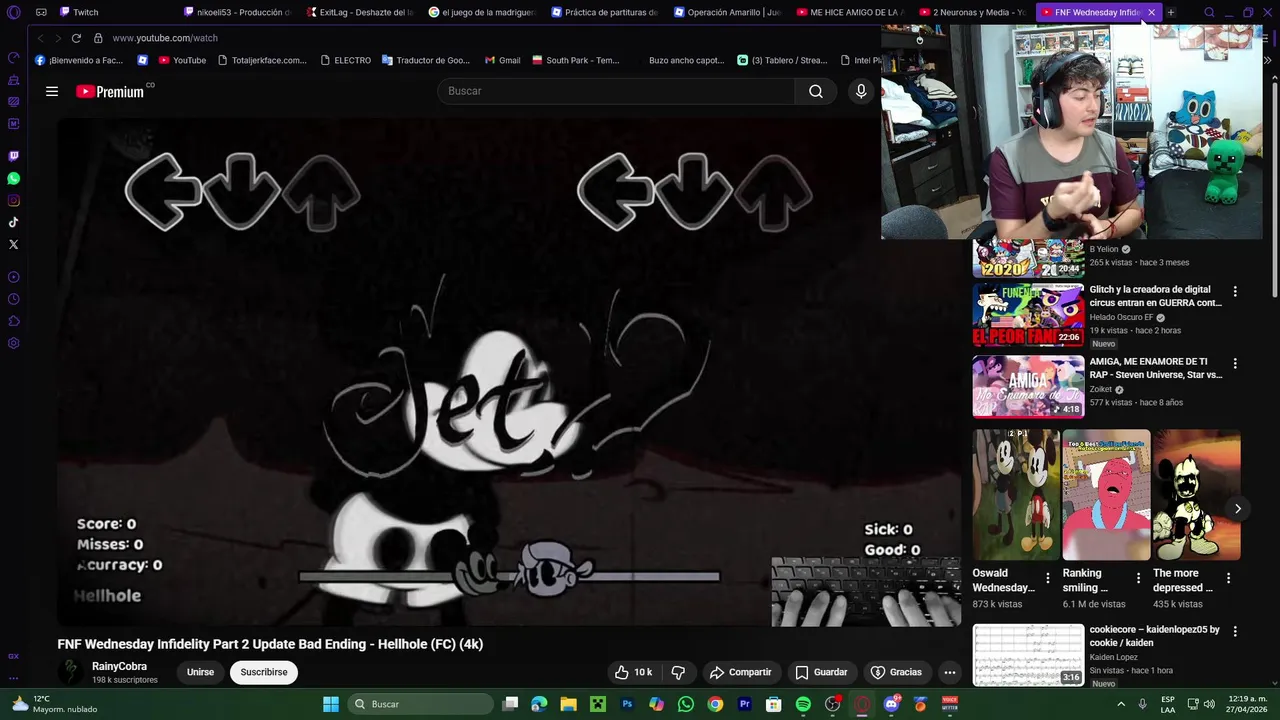Open RainyCobra channel avatar

click(70, 672)
